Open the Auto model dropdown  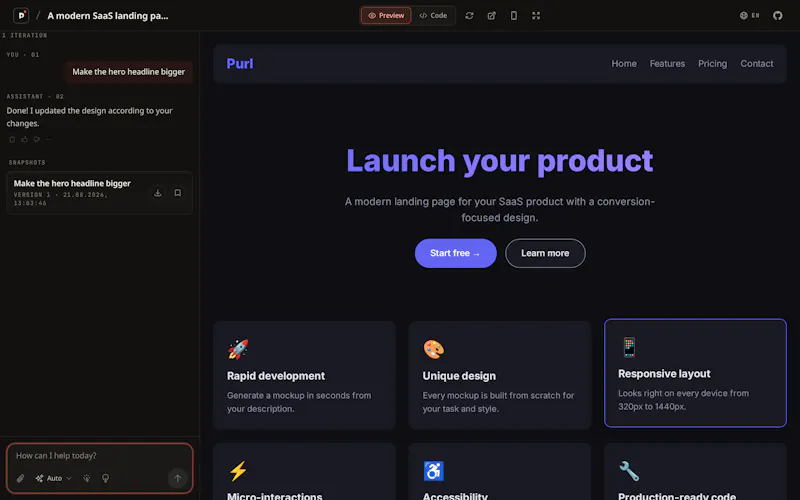tap(54, 479)
